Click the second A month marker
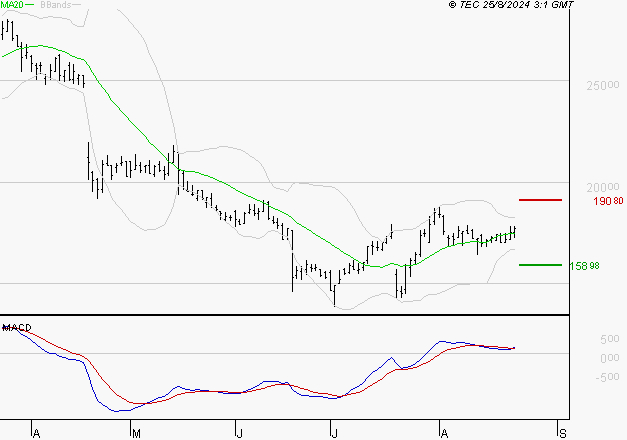 click(444, 434)
